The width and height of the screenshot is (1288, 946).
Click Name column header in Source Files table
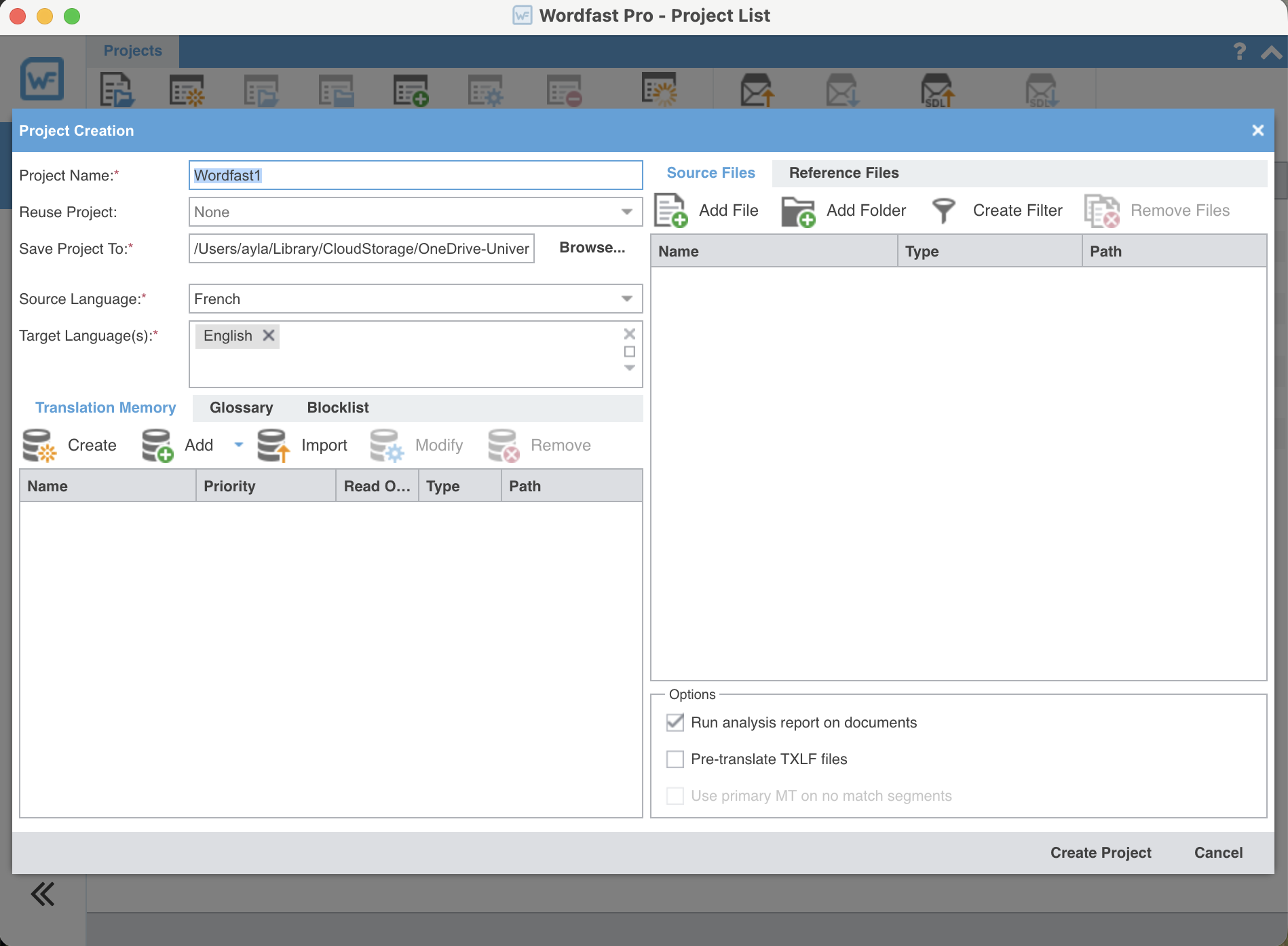[x=774, y=251]
